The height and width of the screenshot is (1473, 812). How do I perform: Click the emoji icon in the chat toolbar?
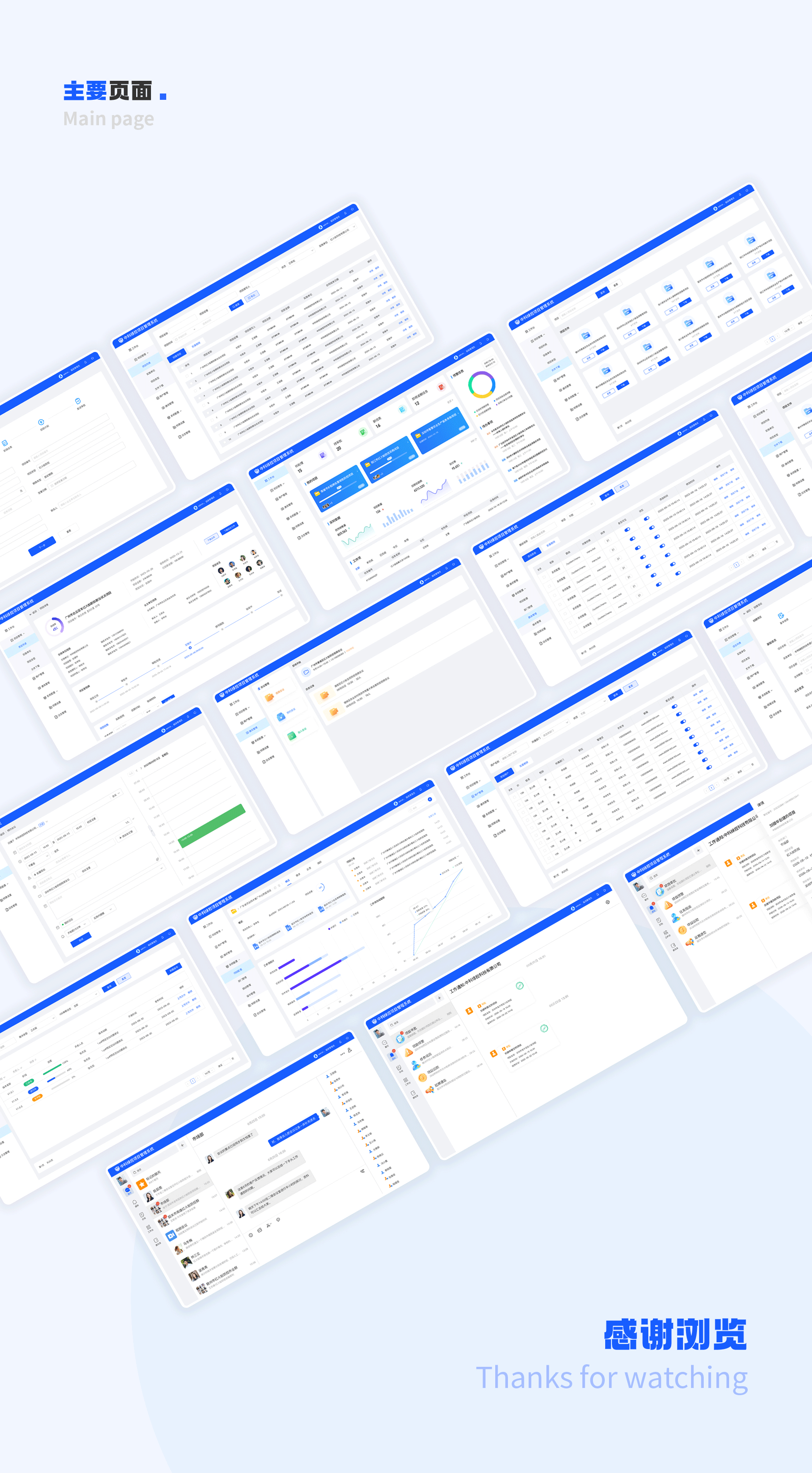[x=251, y=1235]
